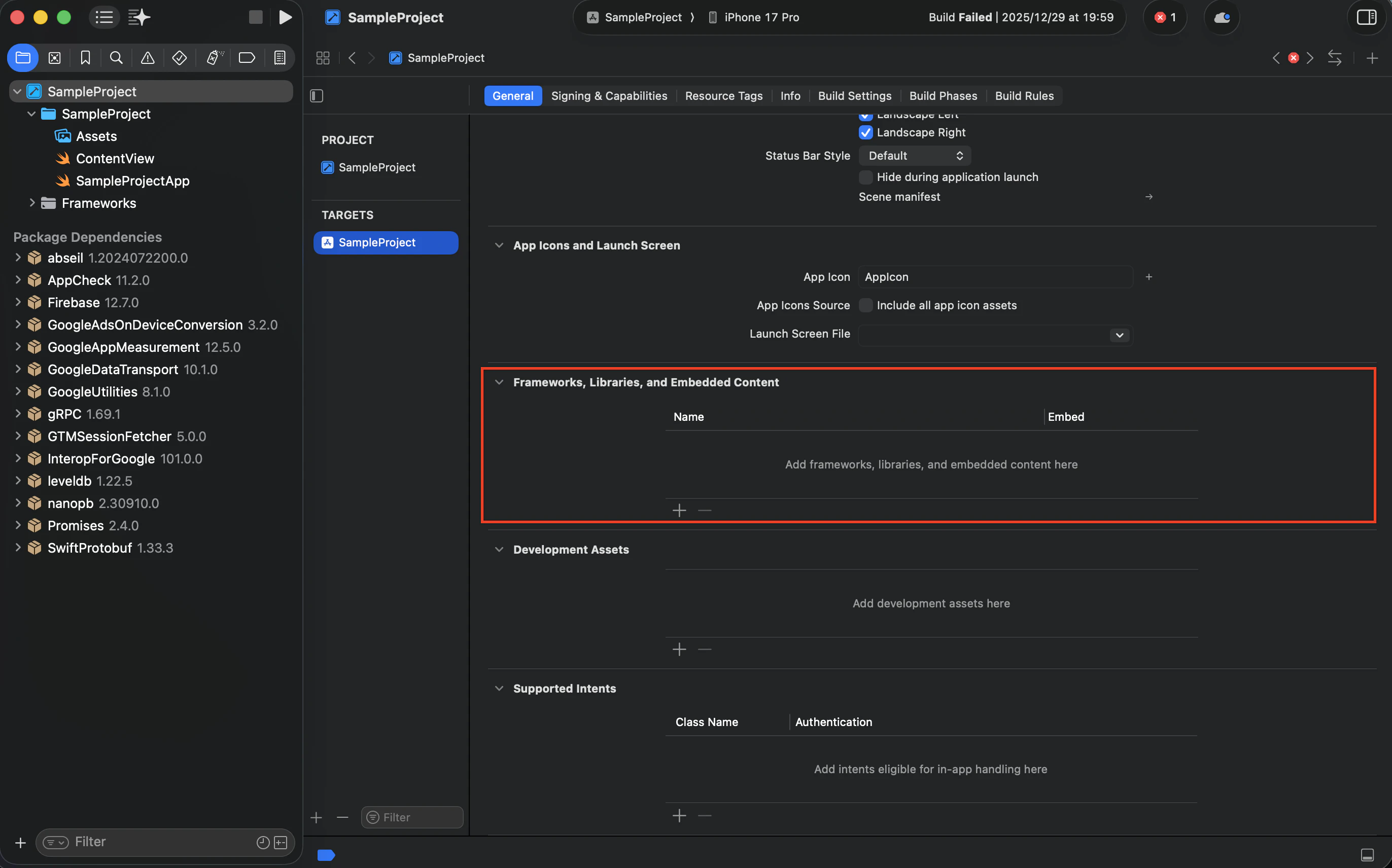Open the Status Bar Style dropdown
The width and height of the screenshot is (1392, 868).
coord(915,156)
